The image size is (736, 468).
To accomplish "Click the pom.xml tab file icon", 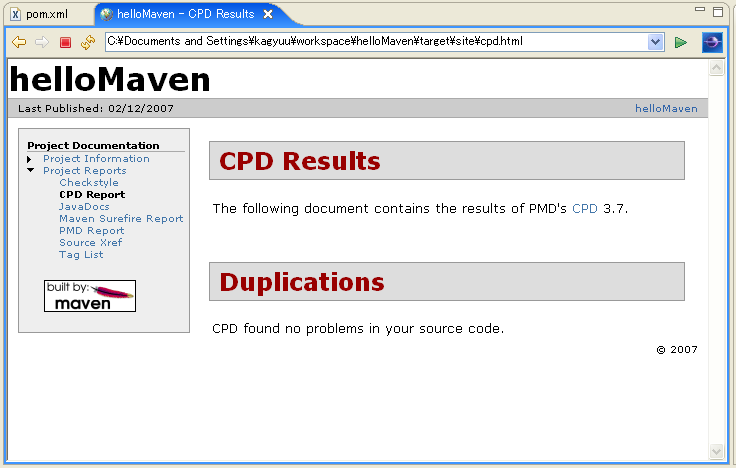I will click(15, 14).
